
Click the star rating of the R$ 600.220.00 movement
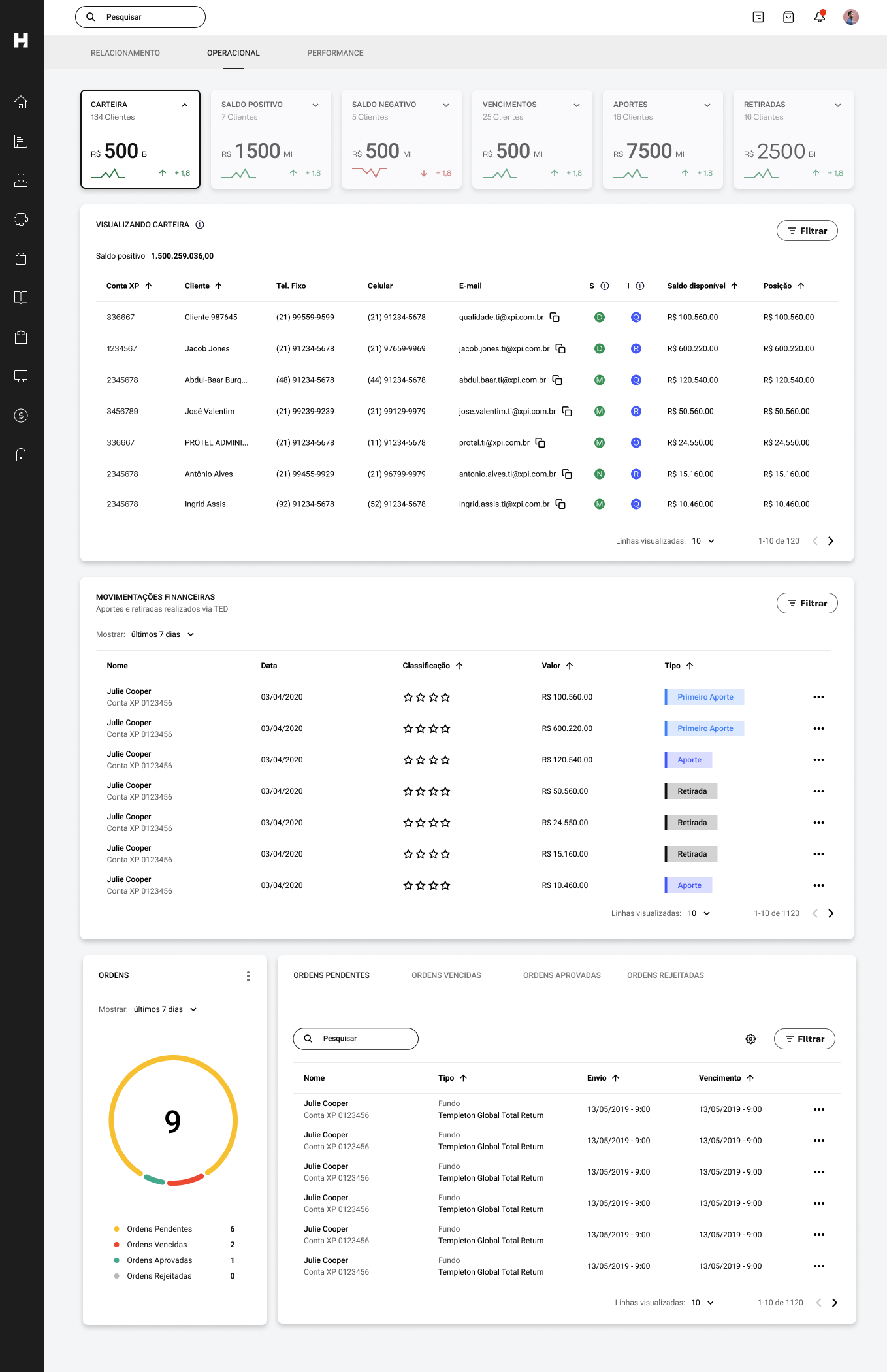click(427, 728)
